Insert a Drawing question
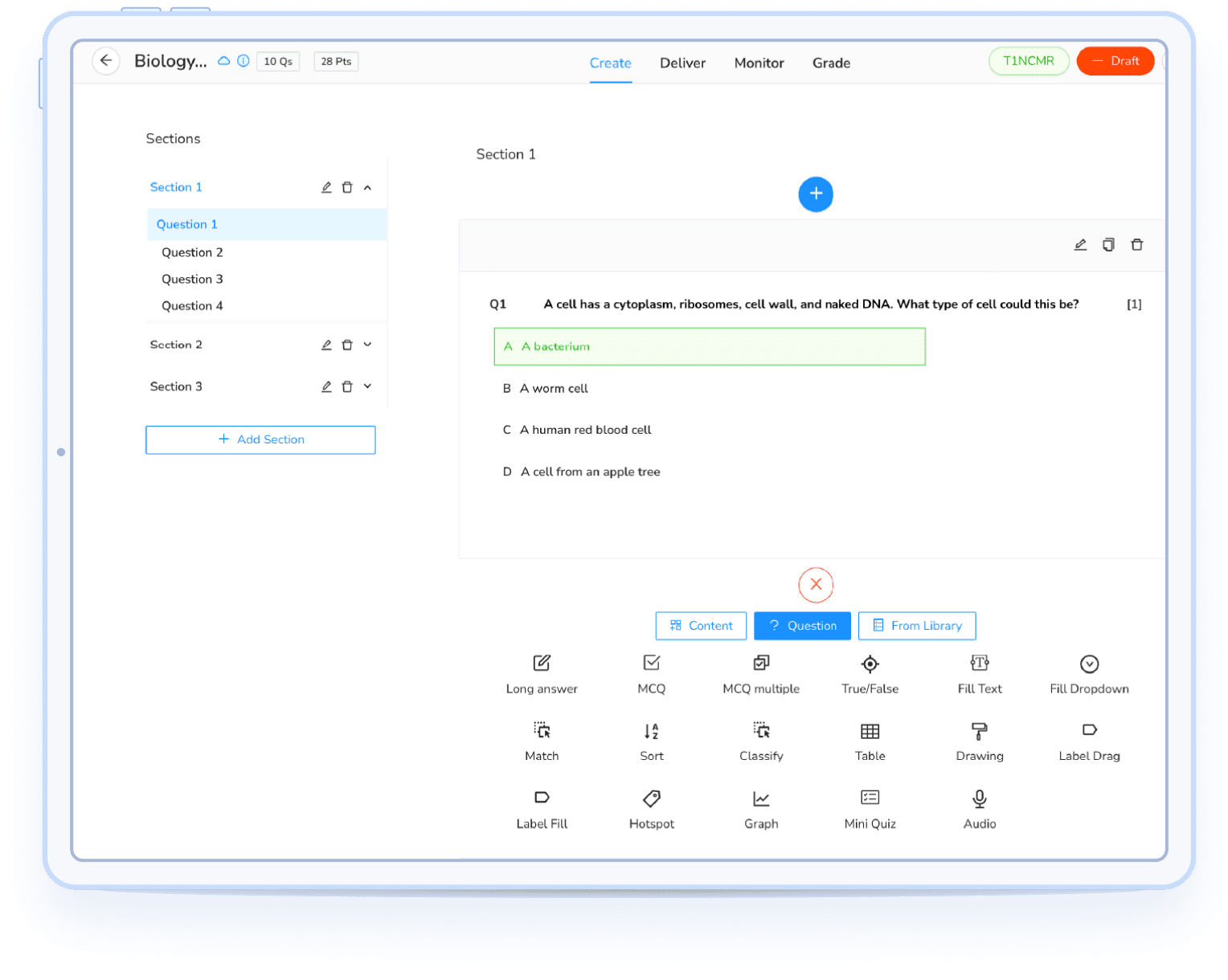 980,742
